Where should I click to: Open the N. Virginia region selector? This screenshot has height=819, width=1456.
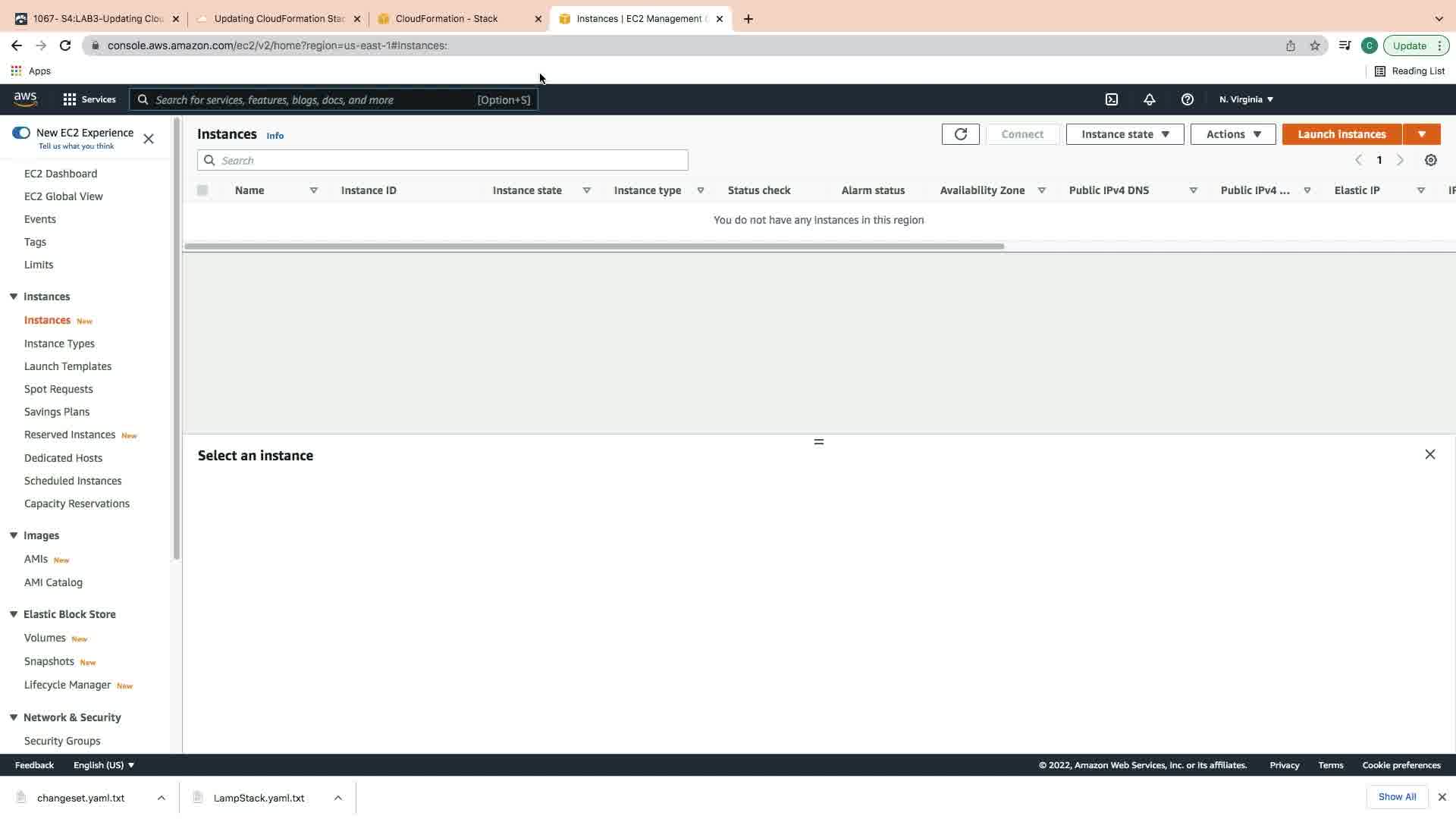1246,99
